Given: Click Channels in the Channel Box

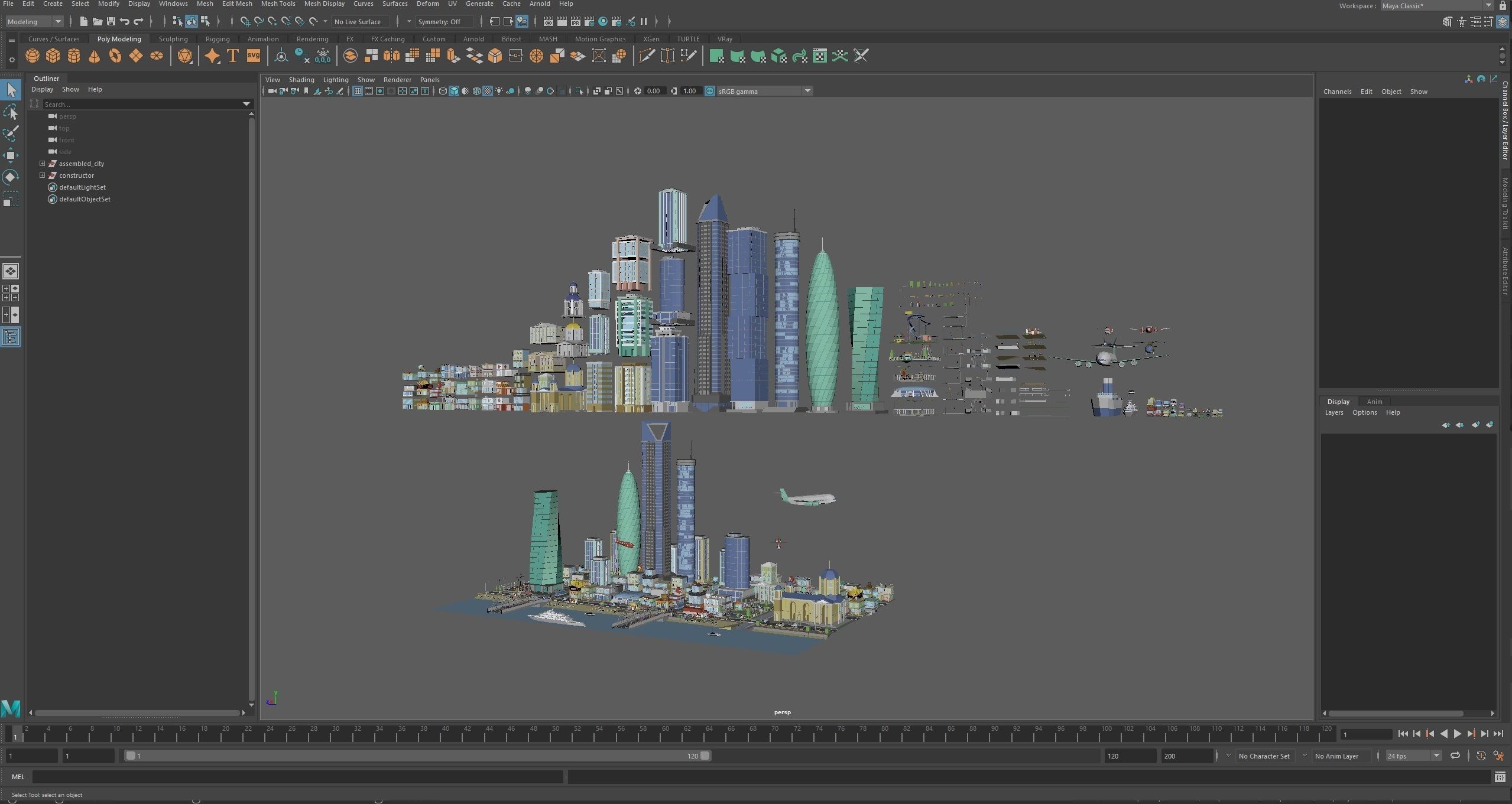Looking at the screenshot, I should pyautogui.click(x=1337, y=92).
